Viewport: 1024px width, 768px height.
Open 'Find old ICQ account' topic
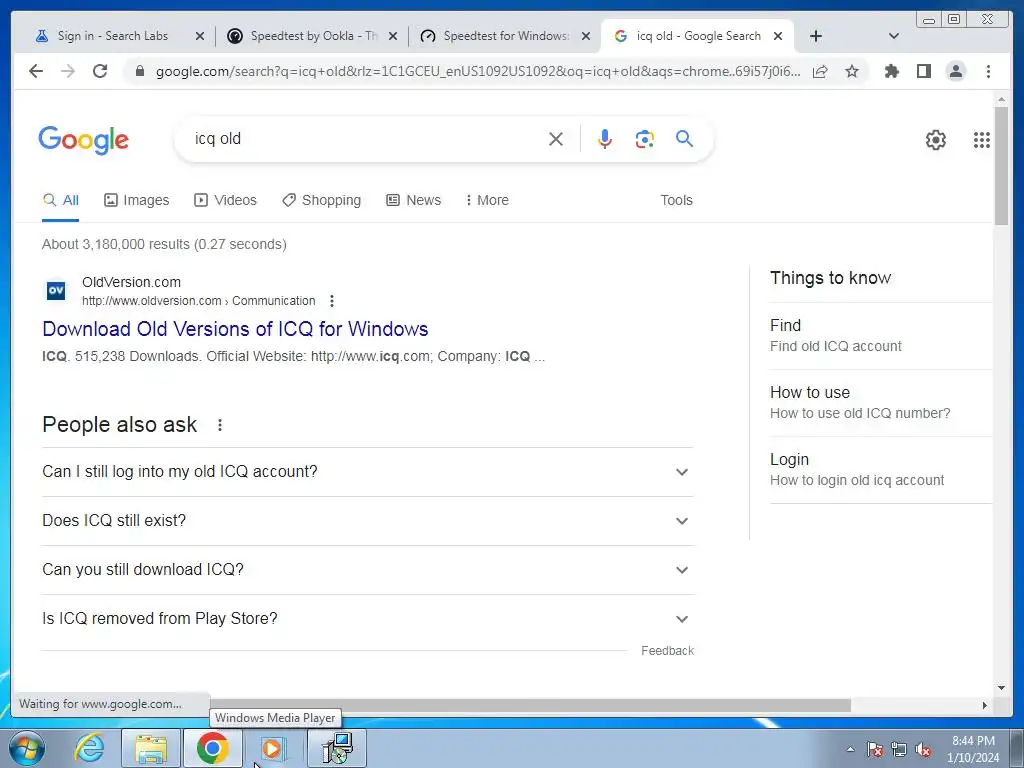click(x=880, y=336)
